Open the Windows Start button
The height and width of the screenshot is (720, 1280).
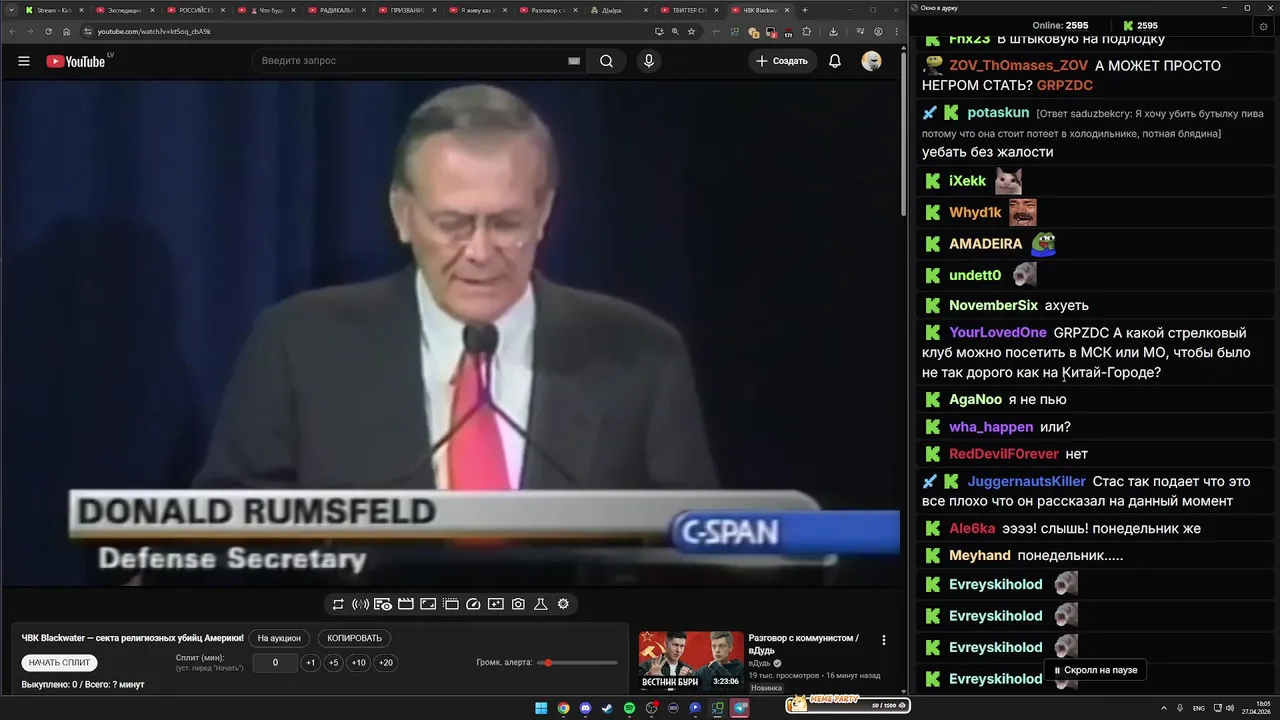541,708
